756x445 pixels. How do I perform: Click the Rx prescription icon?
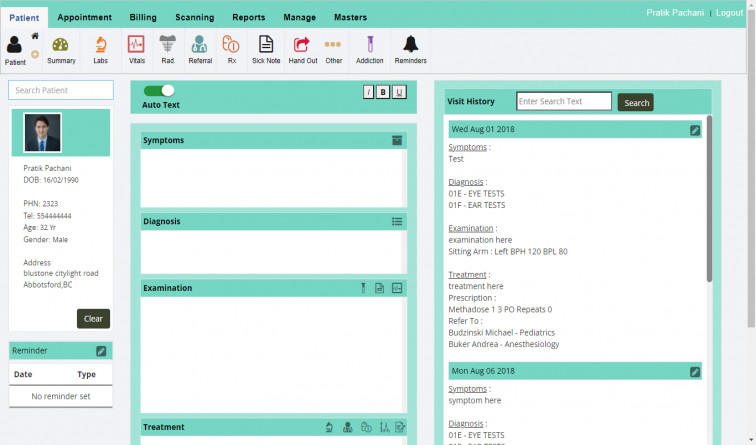(x=232, y=45)
